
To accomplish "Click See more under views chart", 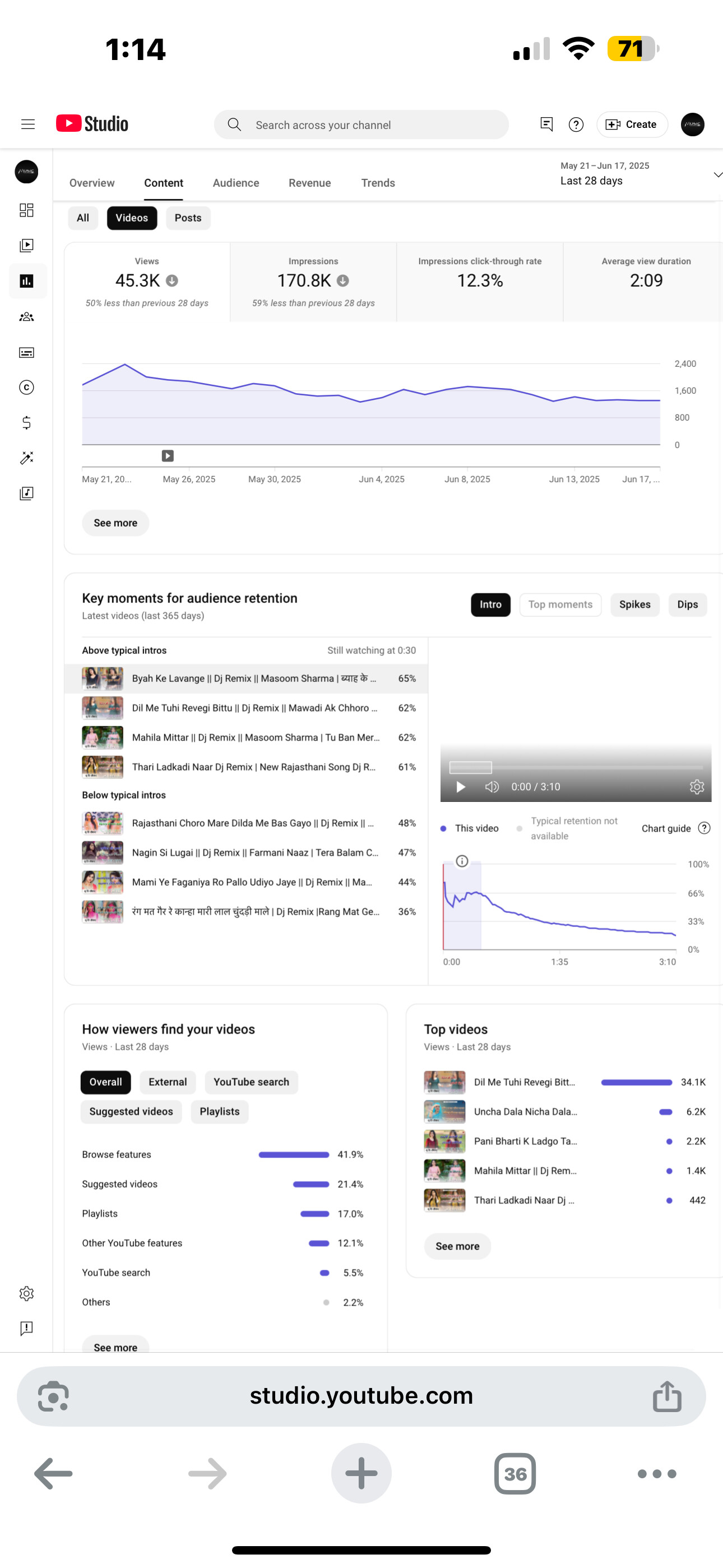I will click(x=115, y=523).
